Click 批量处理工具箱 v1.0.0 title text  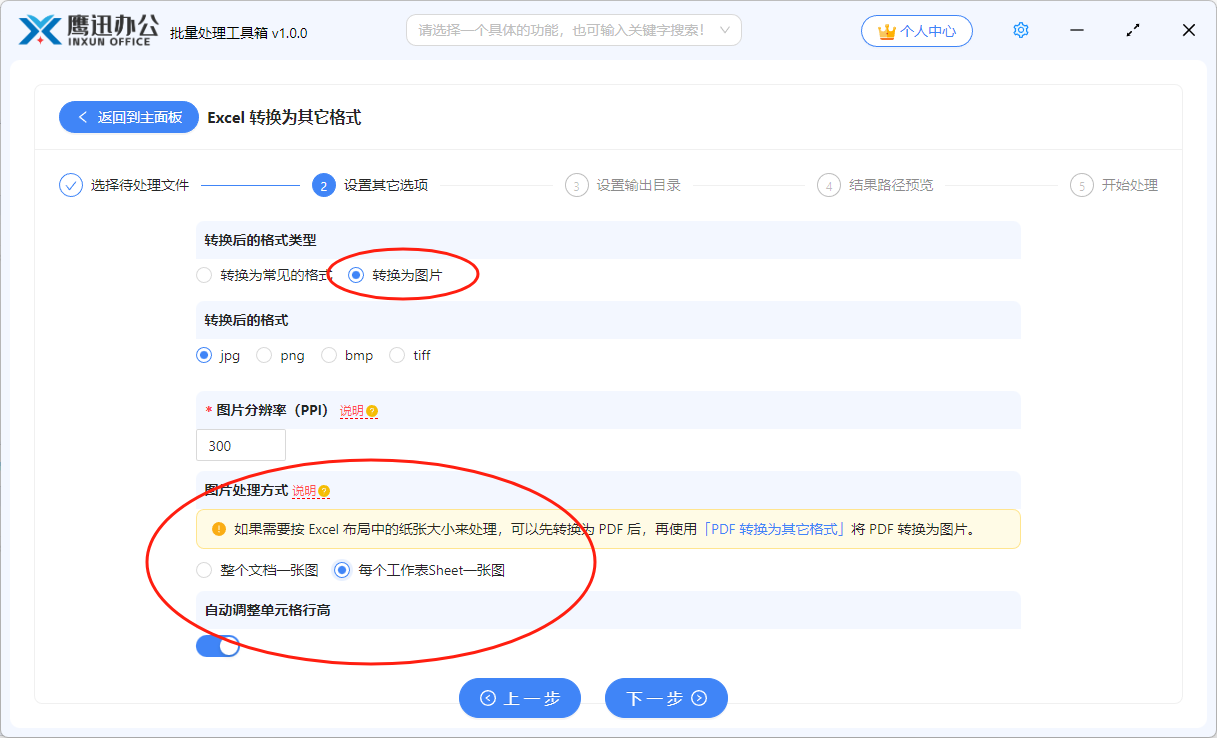(239, 33)
